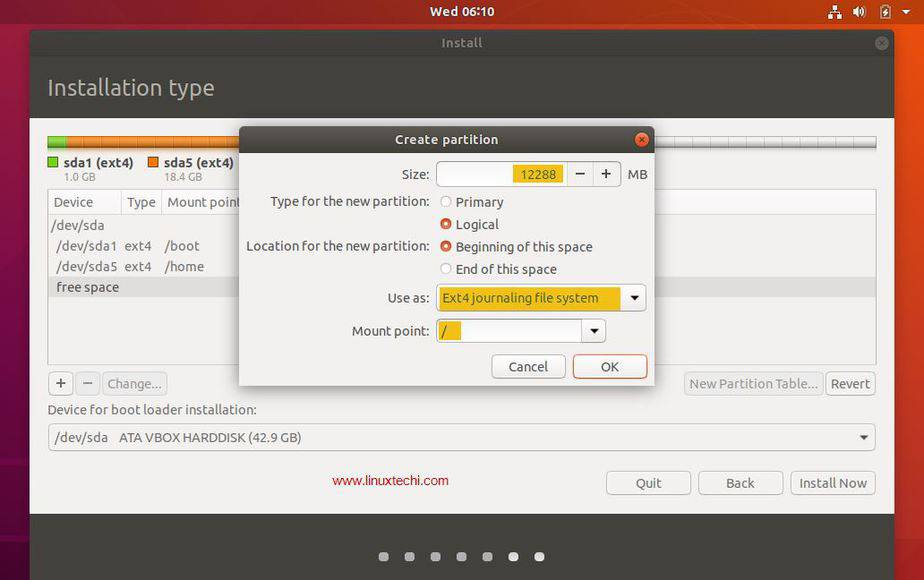The width and height of the screenshot is (924, 580).
Task: Open the network indicator in the top bar
Action: click(836, 11)
